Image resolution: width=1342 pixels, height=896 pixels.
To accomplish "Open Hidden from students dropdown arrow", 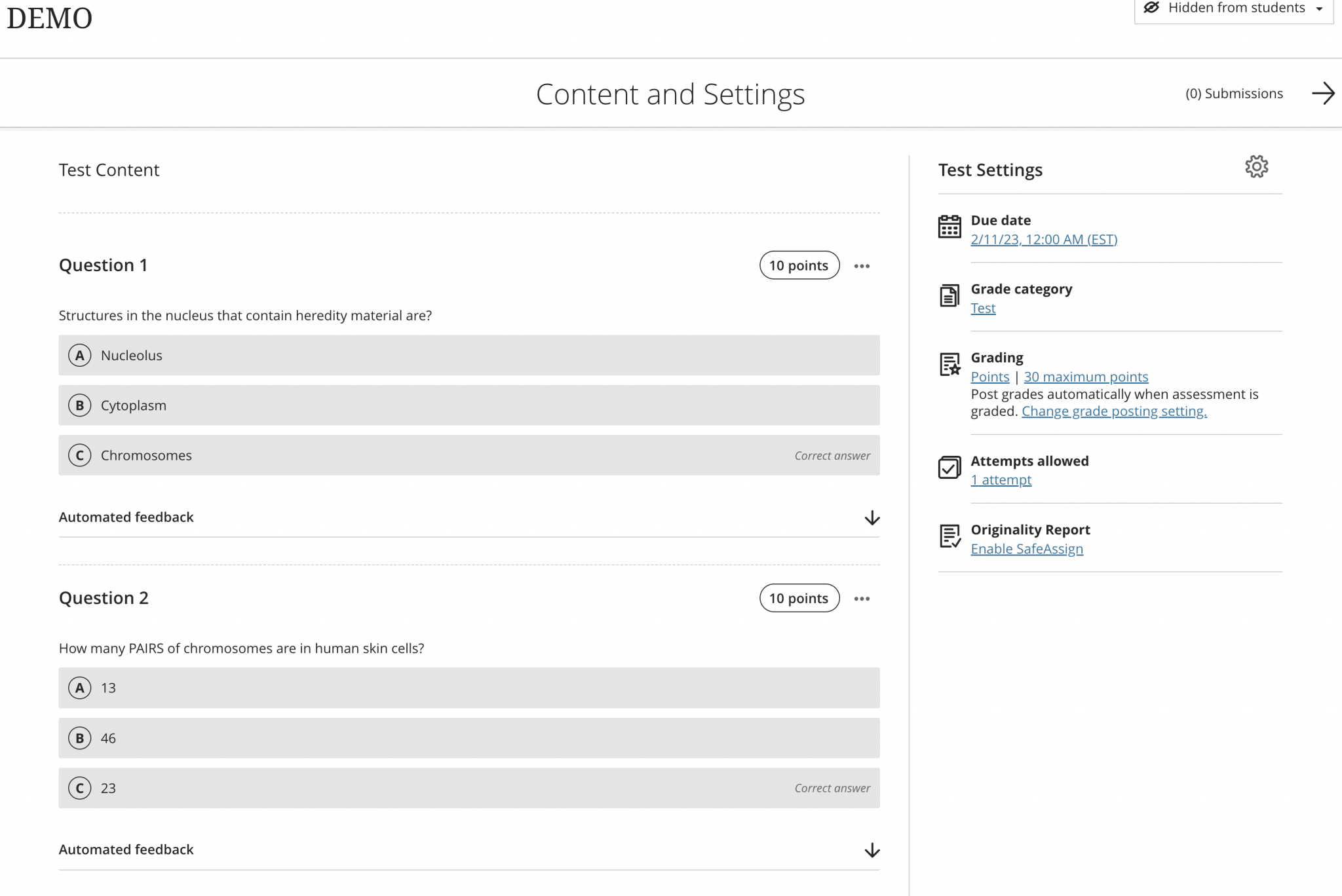I will [x=1319, y=9].
